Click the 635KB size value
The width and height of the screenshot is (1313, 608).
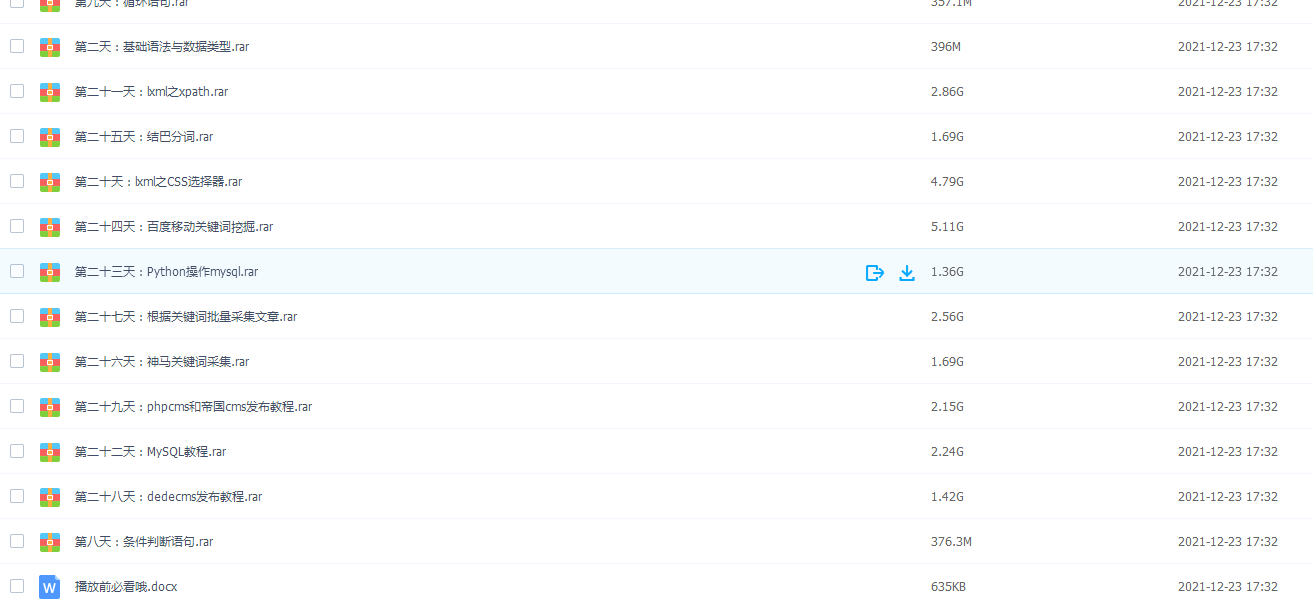pyautogui.click(x=948, y=587)
